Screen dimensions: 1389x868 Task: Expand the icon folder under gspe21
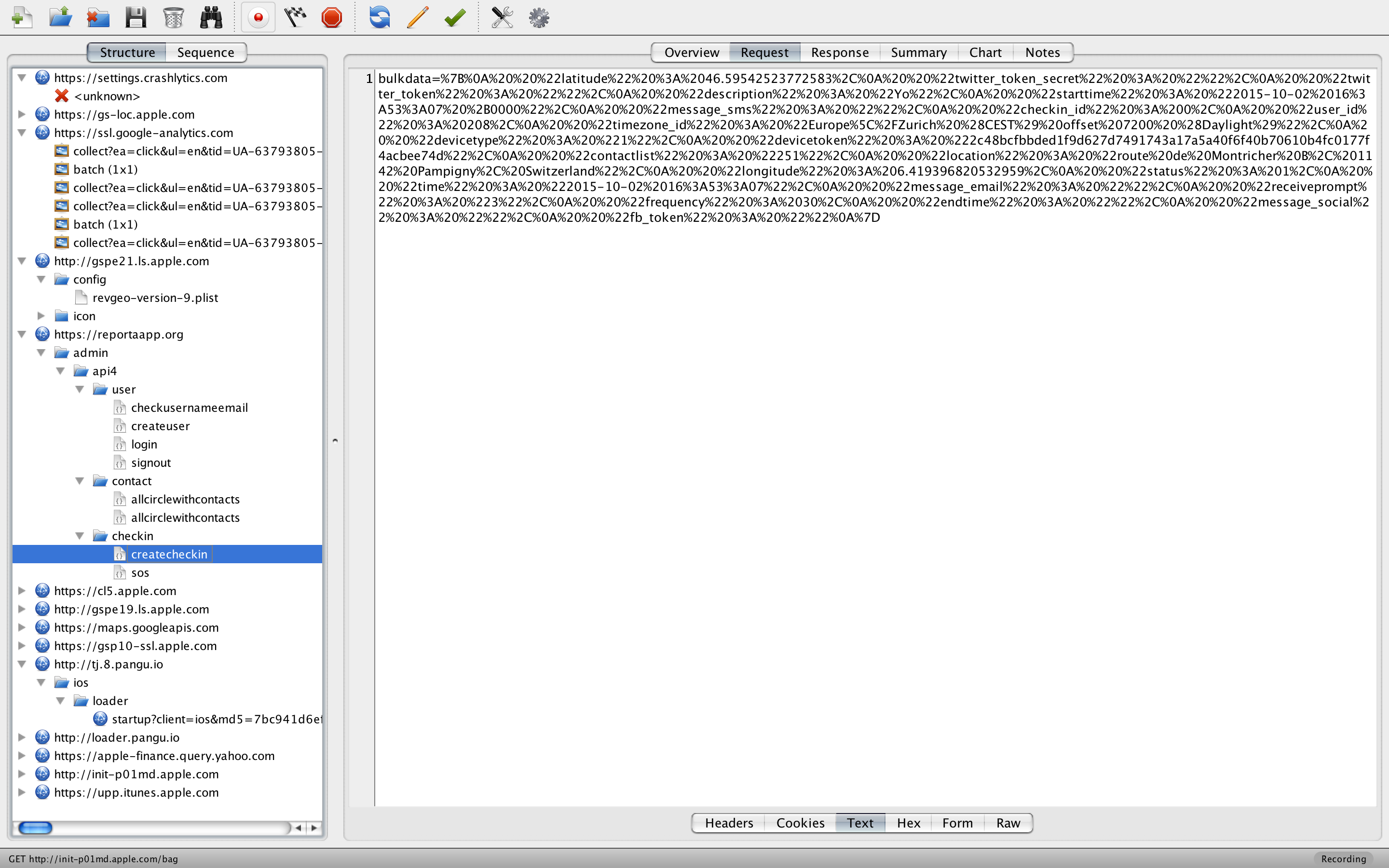pos(41,316)
